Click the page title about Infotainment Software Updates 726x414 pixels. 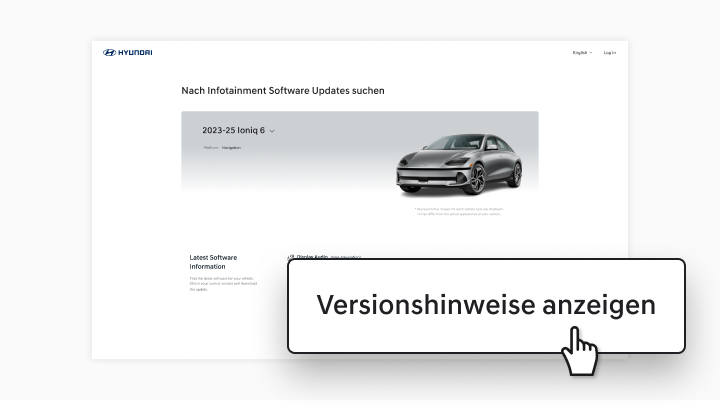point(283,91)
